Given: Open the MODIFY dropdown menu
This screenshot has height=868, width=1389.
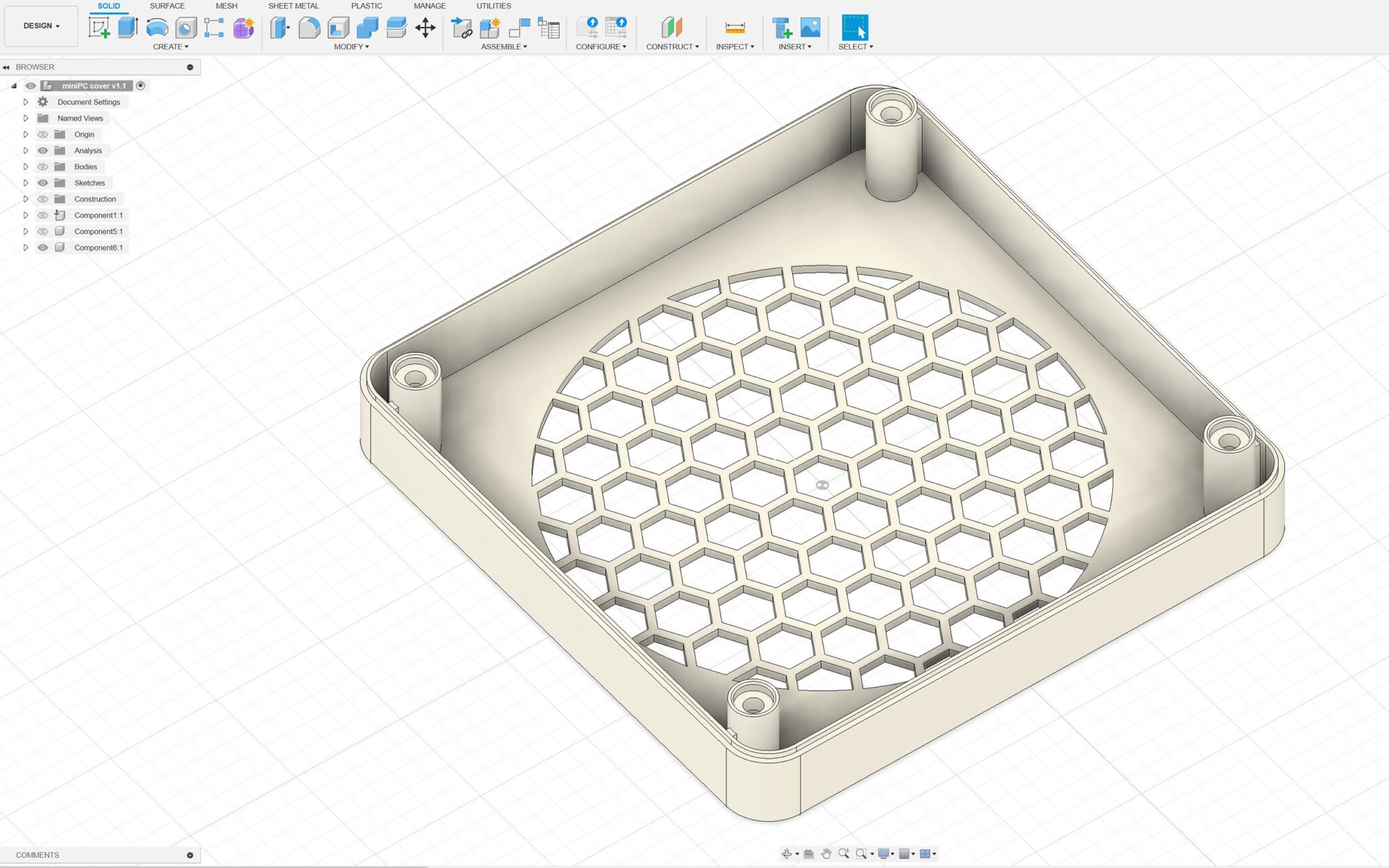Looking at the screenshot, I should (x=351, y=47).
